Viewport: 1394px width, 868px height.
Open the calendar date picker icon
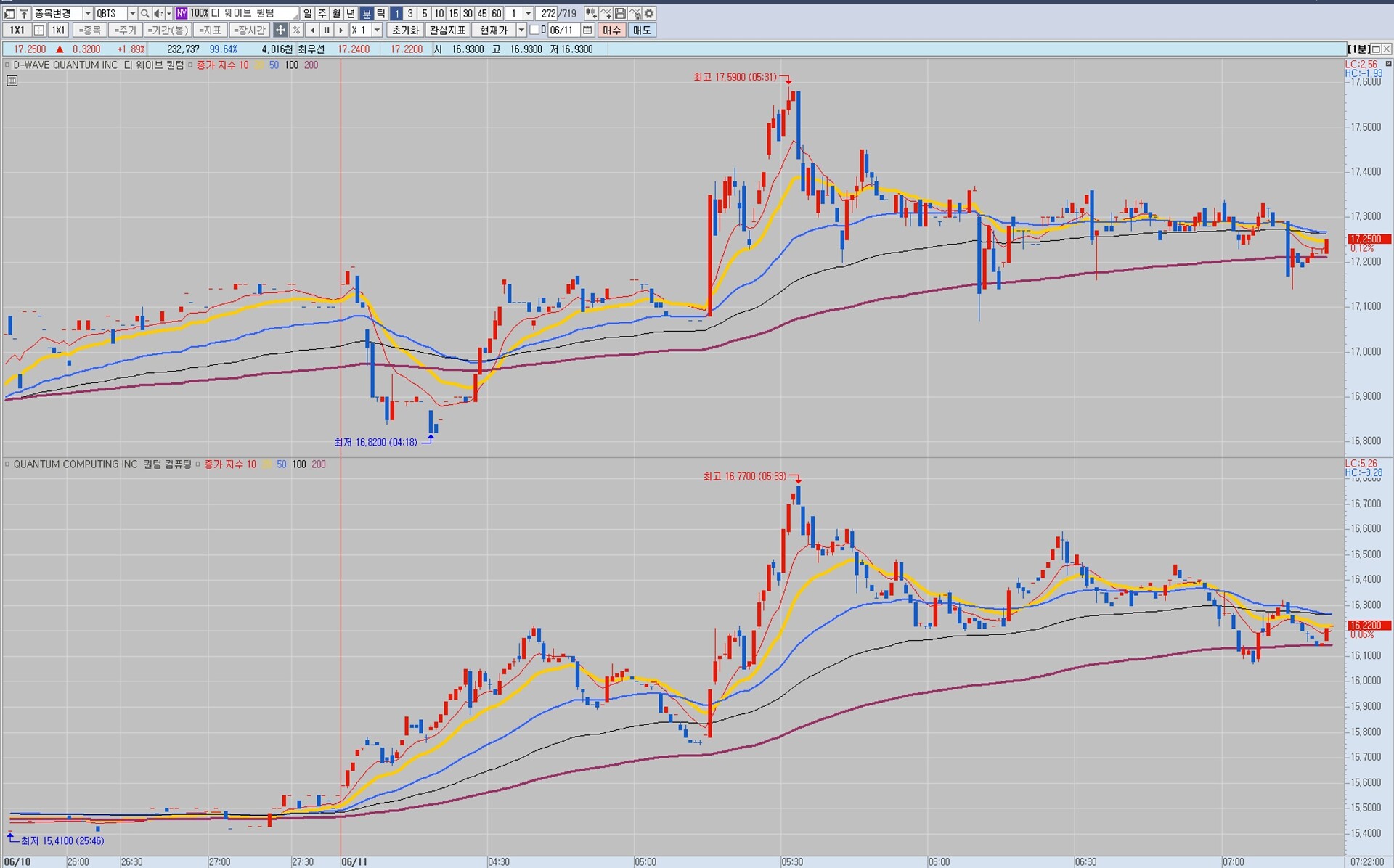(587, 30)
